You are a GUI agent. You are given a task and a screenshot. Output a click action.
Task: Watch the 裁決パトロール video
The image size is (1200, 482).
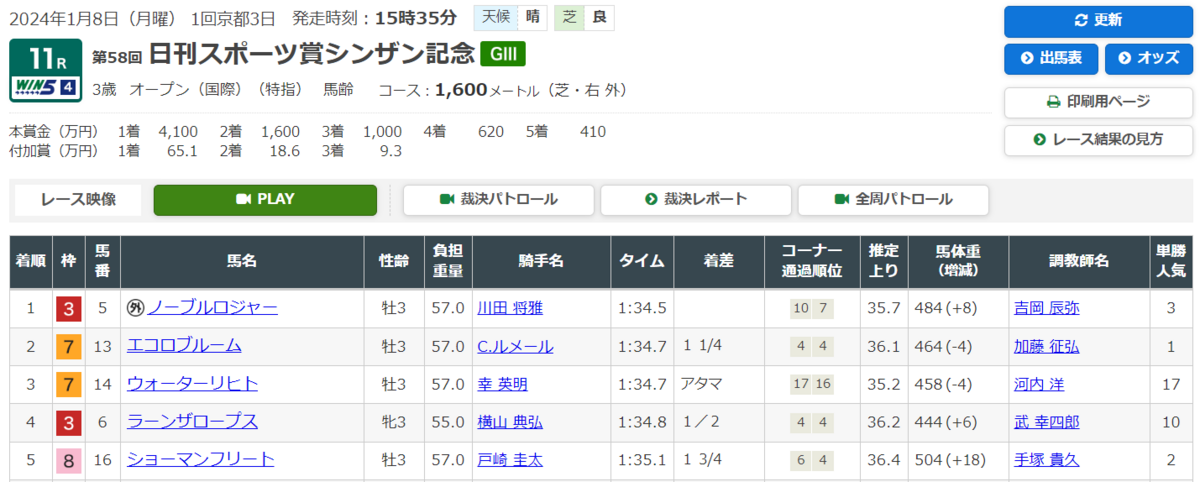pyautogui.click(x=498, y=200)
